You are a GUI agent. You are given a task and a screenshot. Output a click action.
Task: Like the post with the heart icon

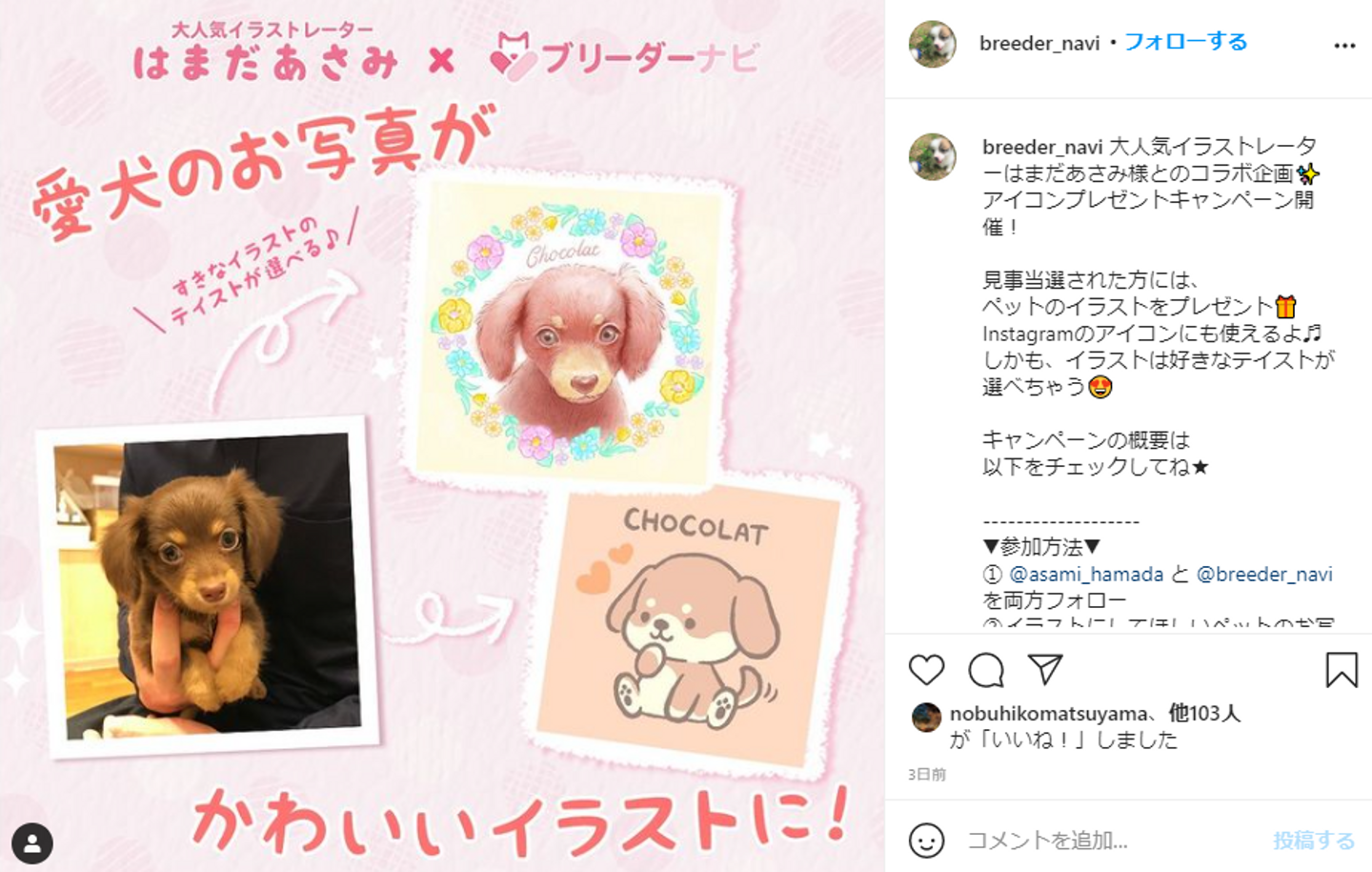[926, 670]
